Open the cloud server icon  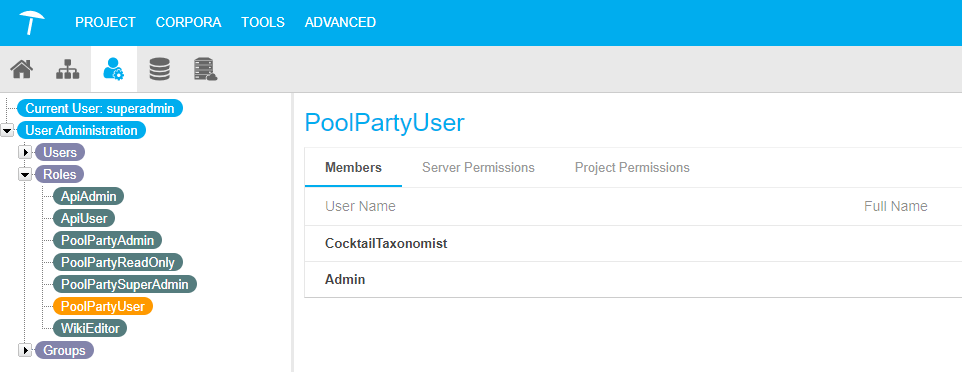click(x=206, y=69)
